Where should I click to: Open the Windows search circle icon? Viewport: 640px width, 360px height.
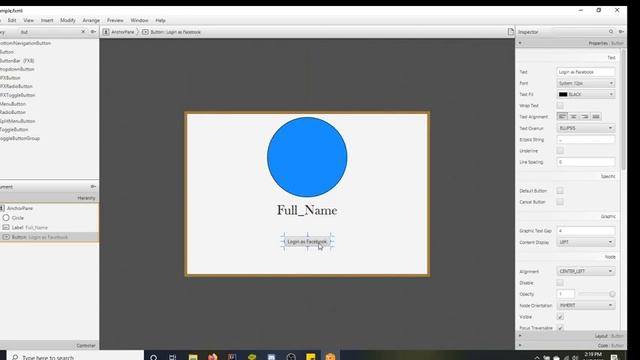point(153,357)
